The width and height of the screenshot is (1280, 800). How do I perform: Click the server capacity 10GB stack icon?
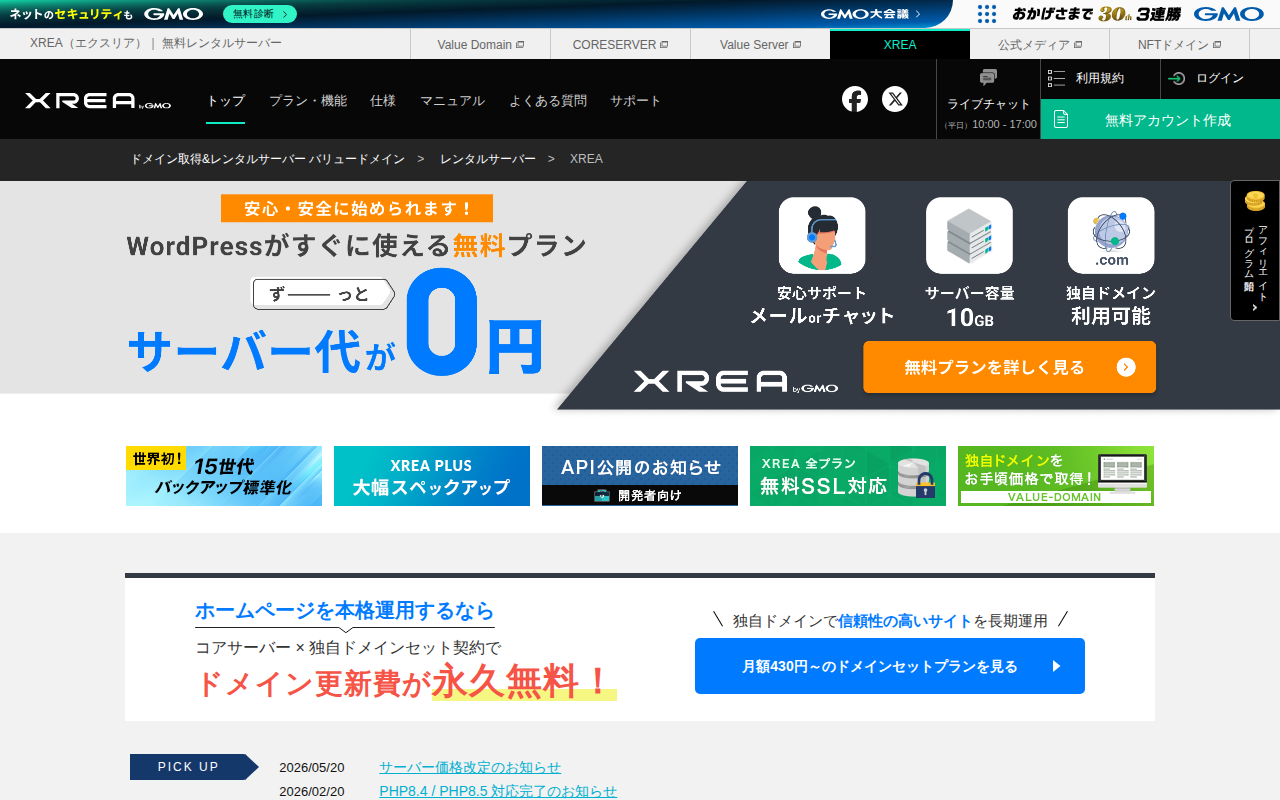tap(969, 236)
